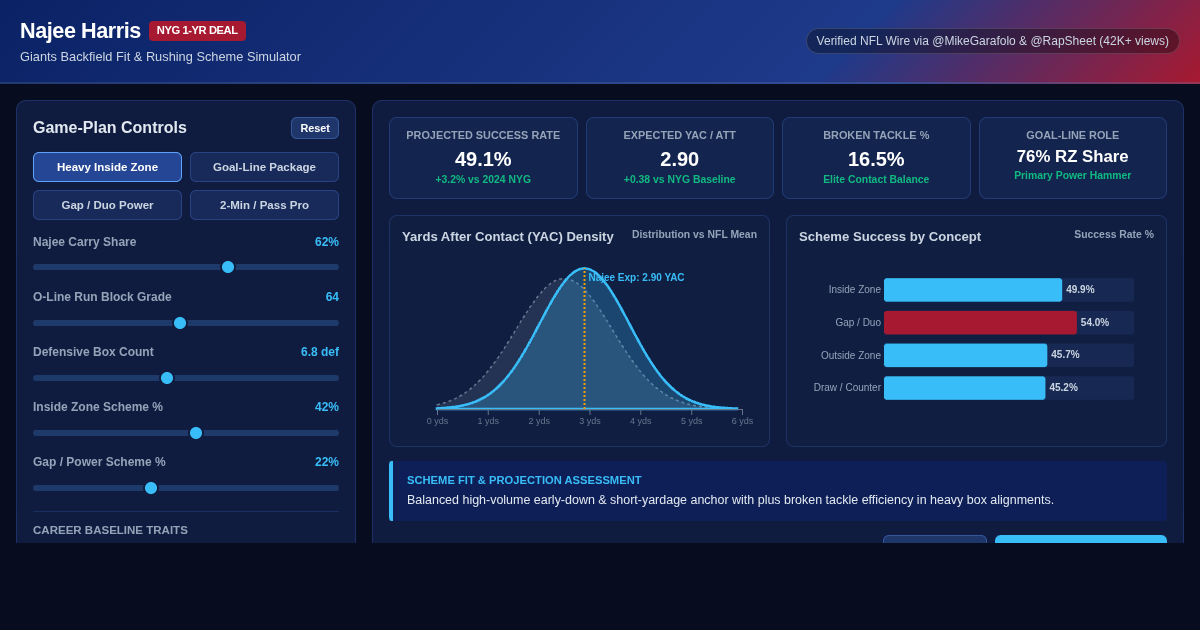
Task: Click the Gap / Power Scheme % slider handle
Action: point(151,488)
